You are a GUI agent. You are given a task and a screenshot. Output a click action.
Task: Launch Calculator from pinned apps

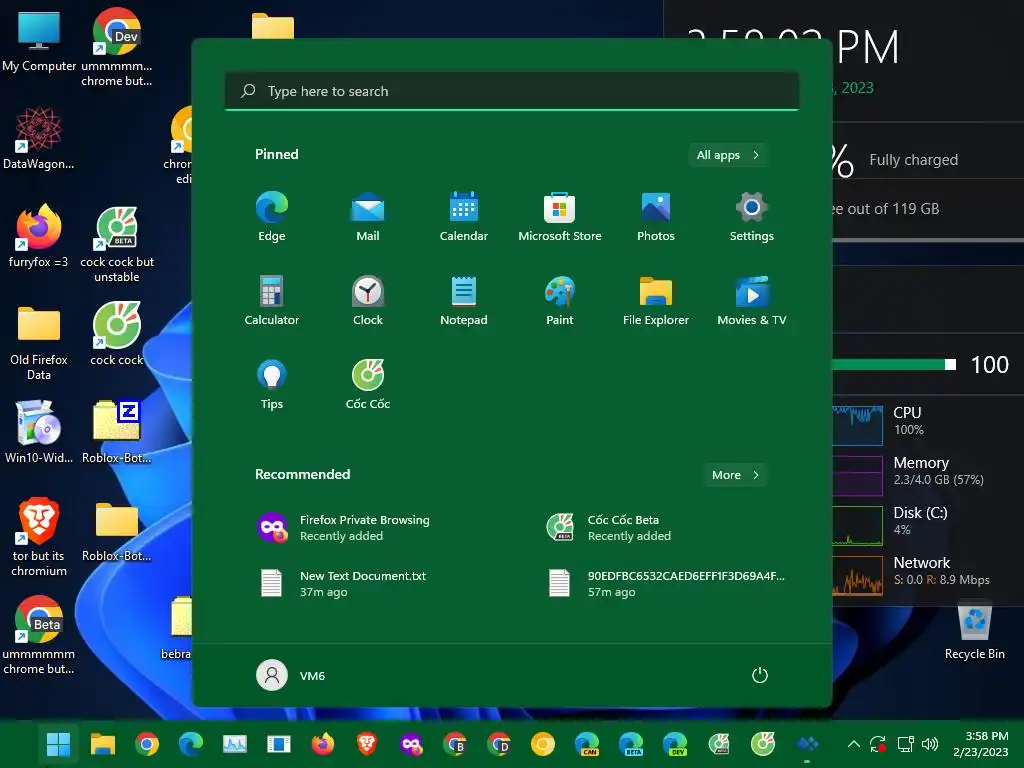click(x=272, y=301)
